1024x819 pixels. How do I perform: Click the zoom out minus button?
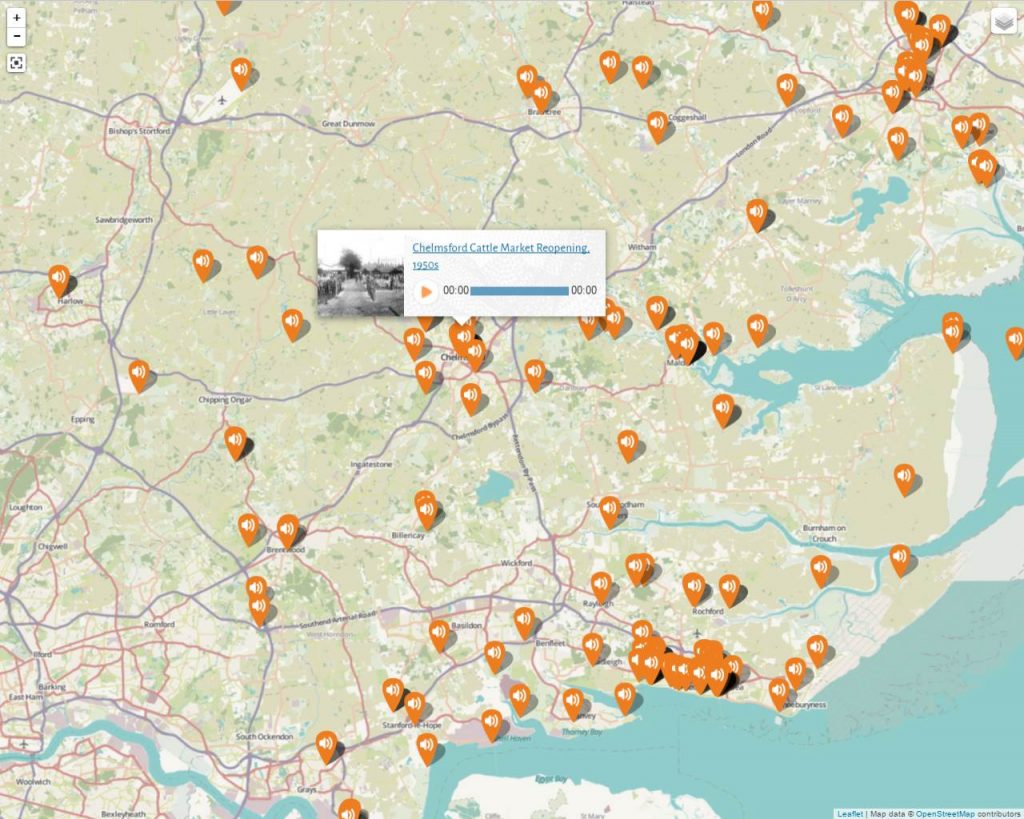[16, 37]
